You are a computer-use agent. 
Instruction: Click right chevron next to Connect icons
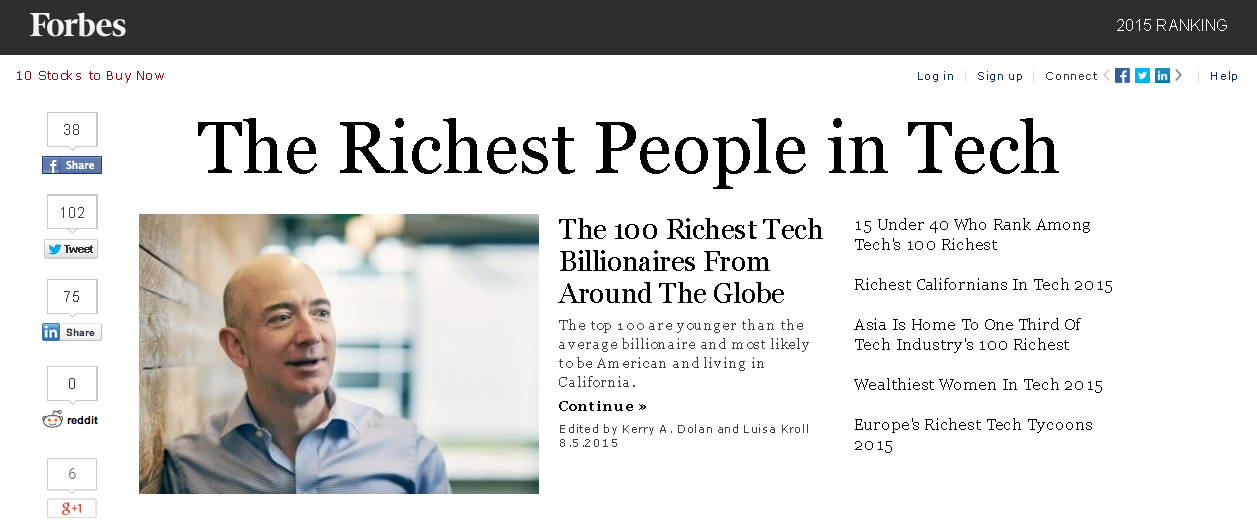(1179, 76)
